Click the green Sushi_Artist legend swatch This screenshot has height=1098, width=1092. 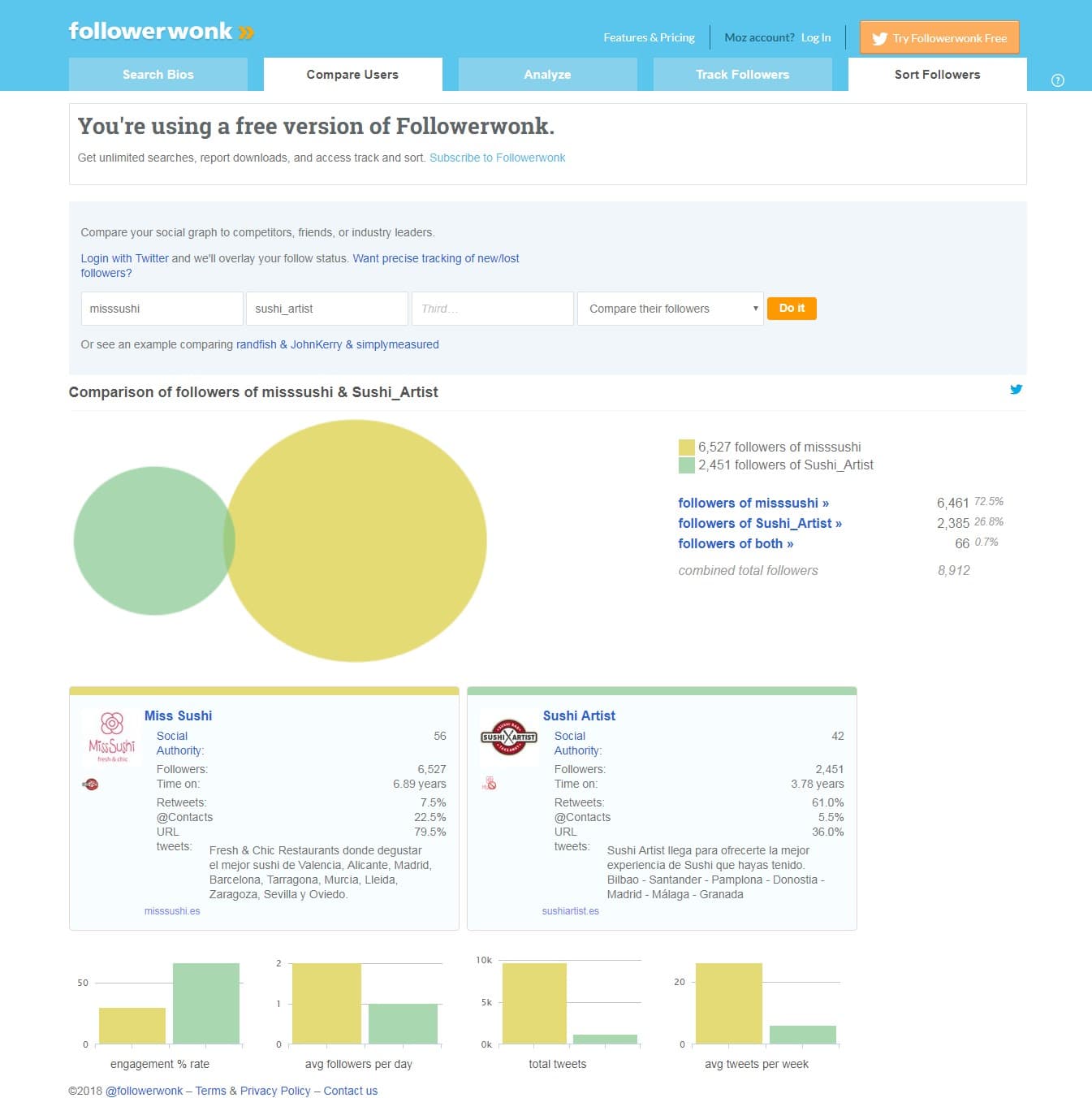pyautogui.click(x=686, y=465)
